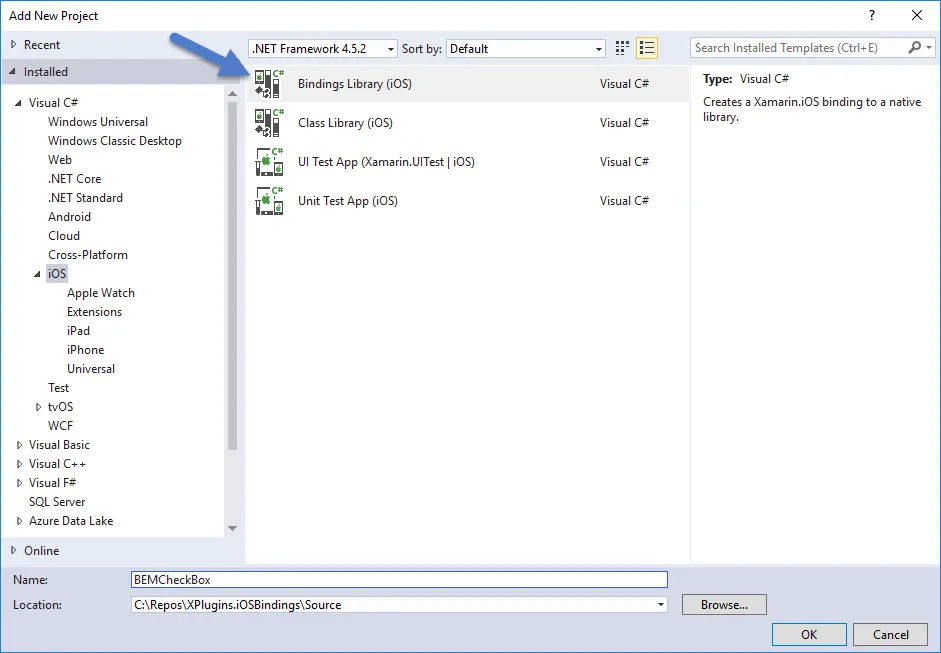Select the Test category
The image size is (941, 653).
coord(58,388)
